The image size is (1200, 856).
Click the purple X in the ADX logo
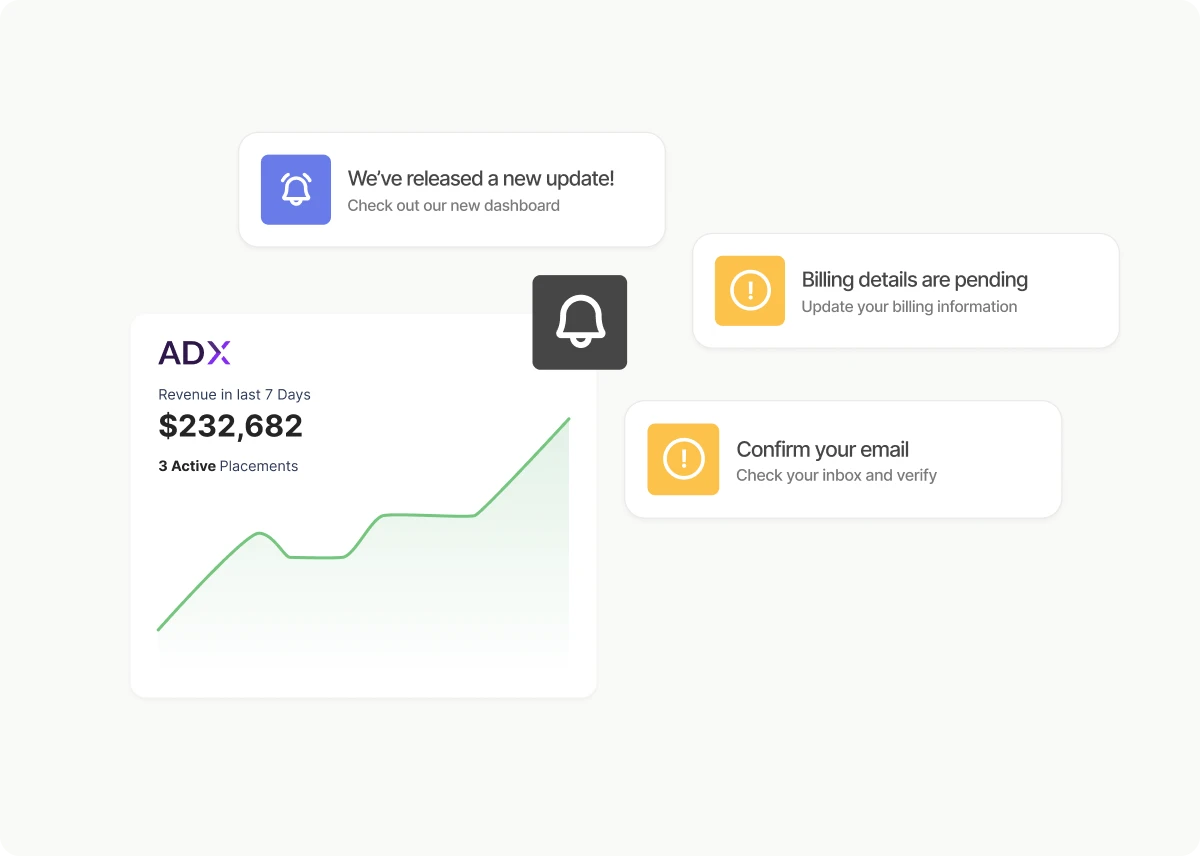[x=219, y=353]
